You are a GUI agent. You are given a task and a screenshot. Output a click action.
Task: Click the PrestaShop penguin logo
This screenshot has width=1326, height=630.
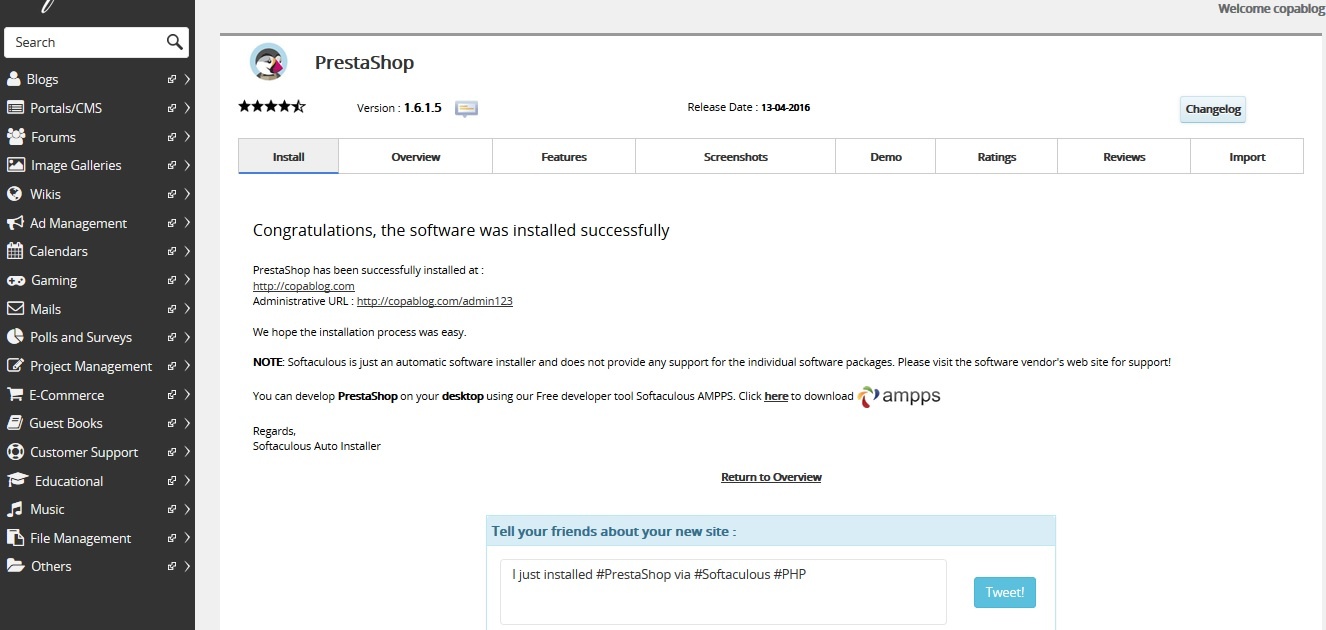268,62
